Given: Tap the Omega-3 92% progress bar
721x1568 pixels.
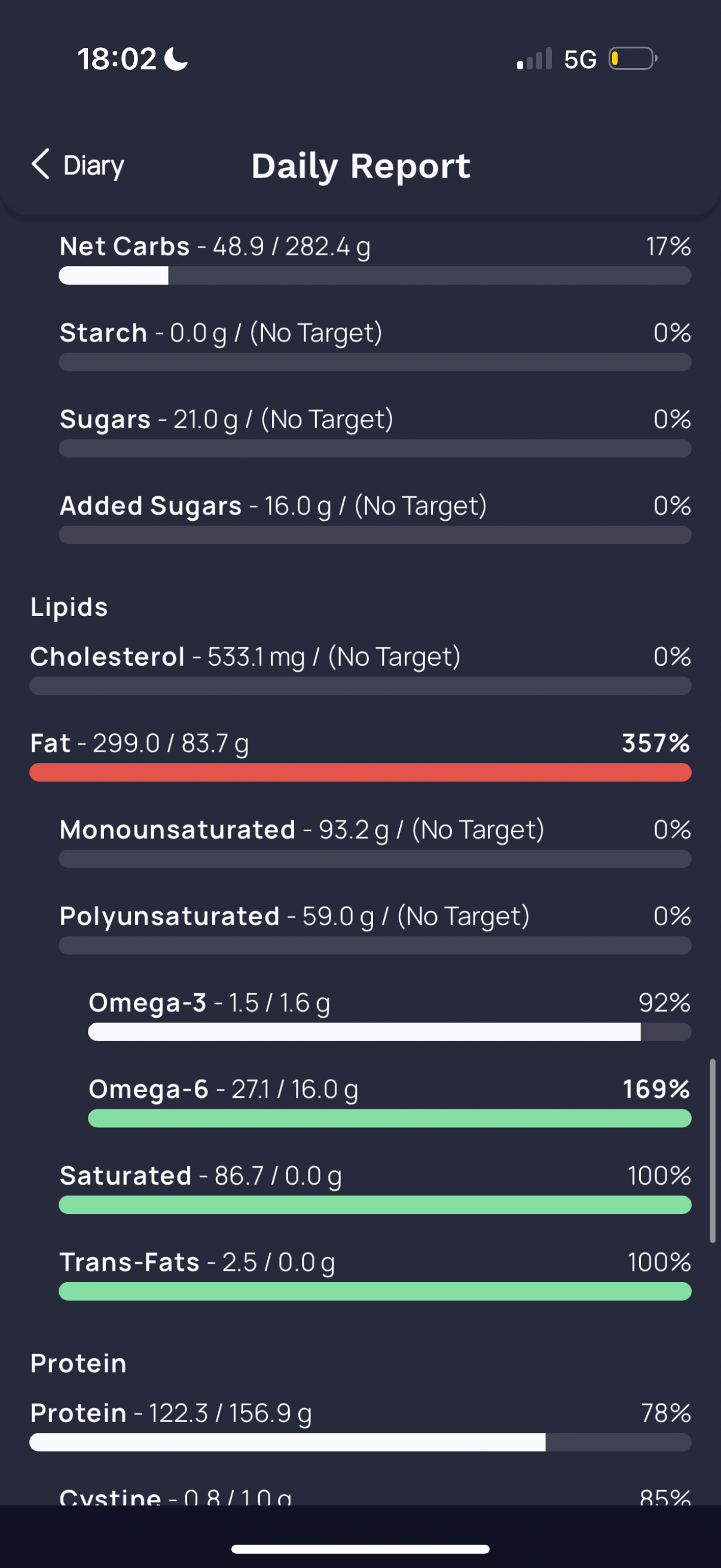Looking at the screenshot, I should 389,1032.
